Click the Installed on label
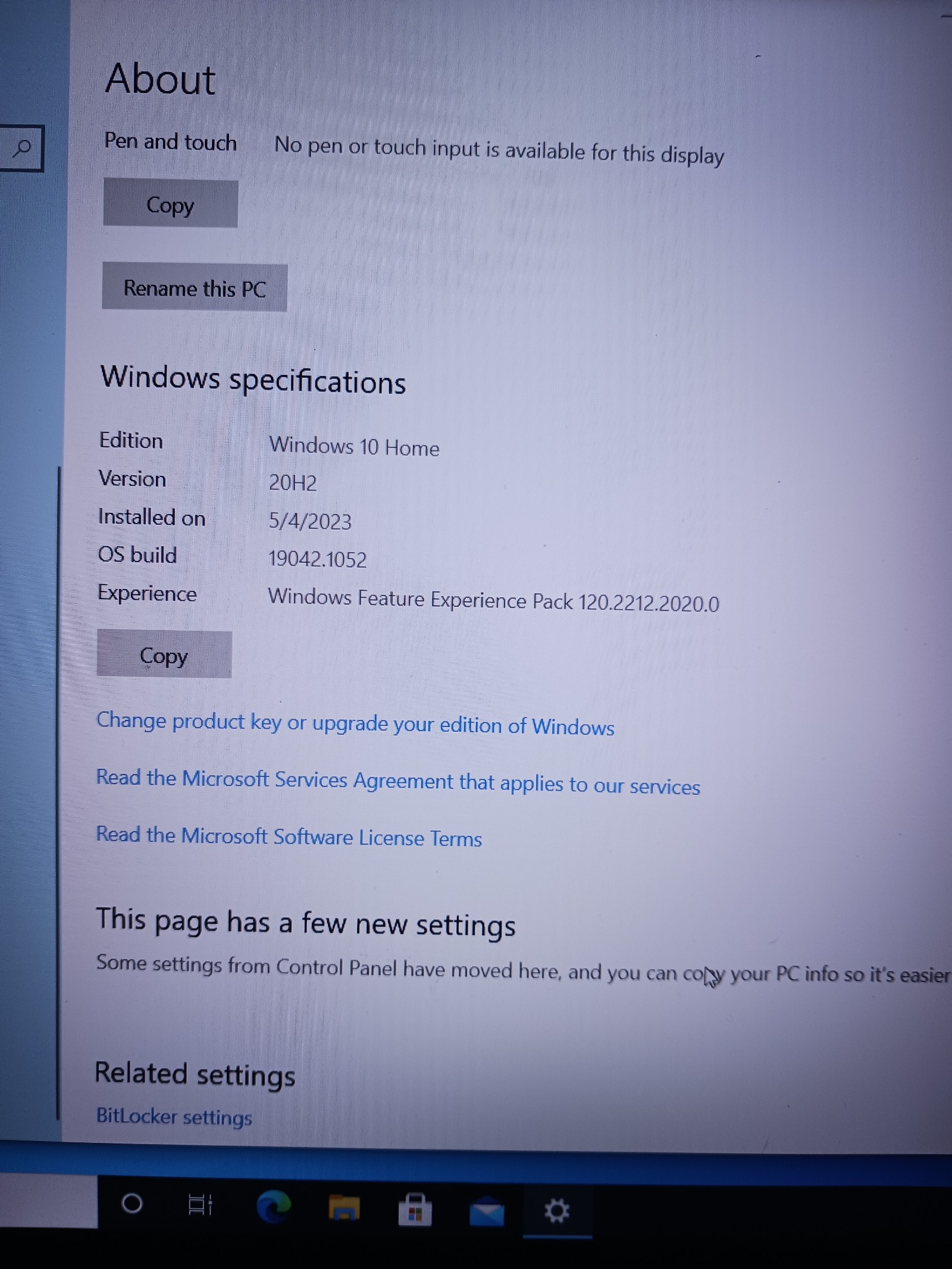The width and height of the screenshot is (952, 1269). 152,517
